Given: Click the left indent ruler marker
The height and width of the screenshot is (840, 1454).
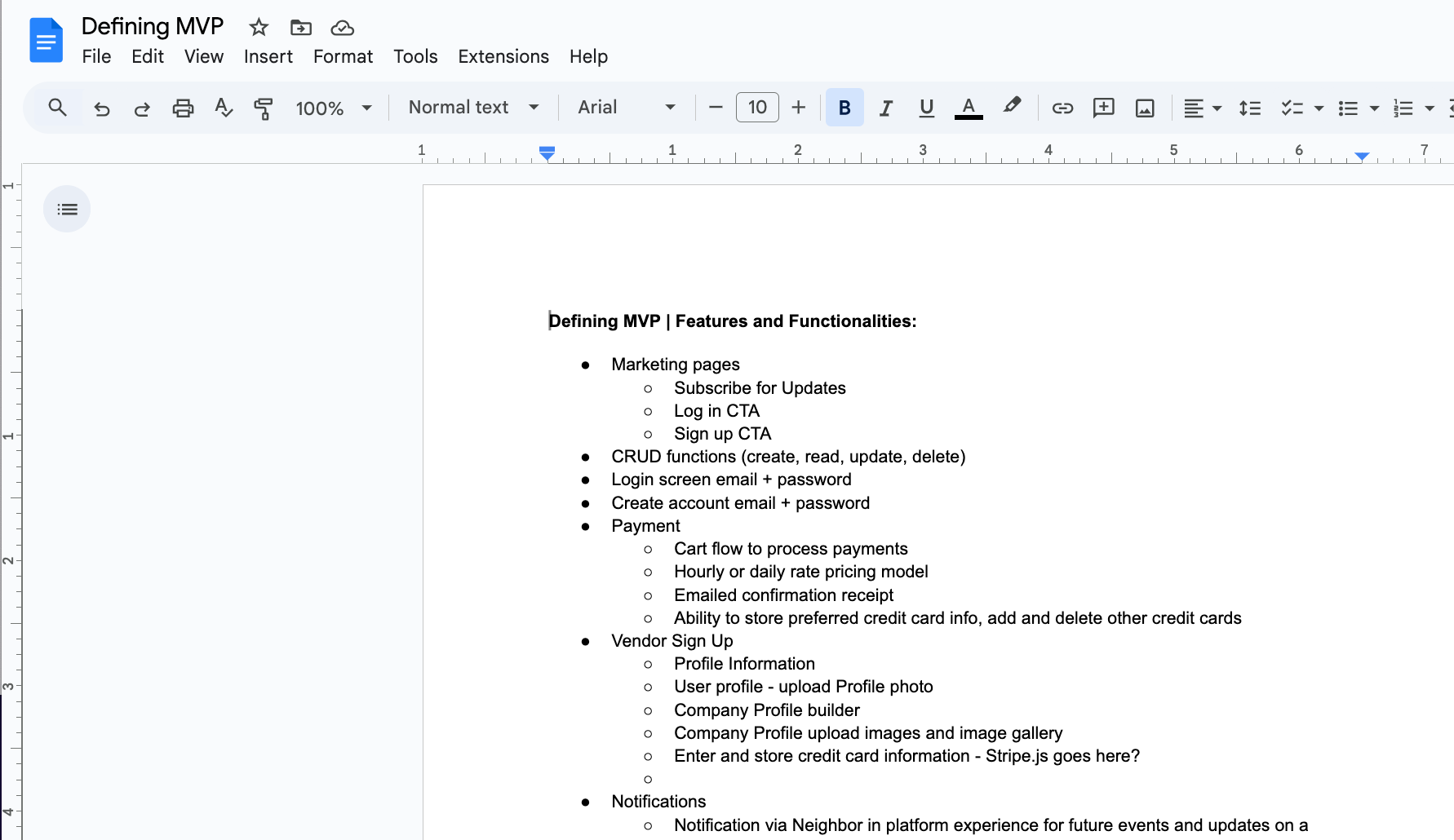Looking at the screenshot, I should click(547, 153).
